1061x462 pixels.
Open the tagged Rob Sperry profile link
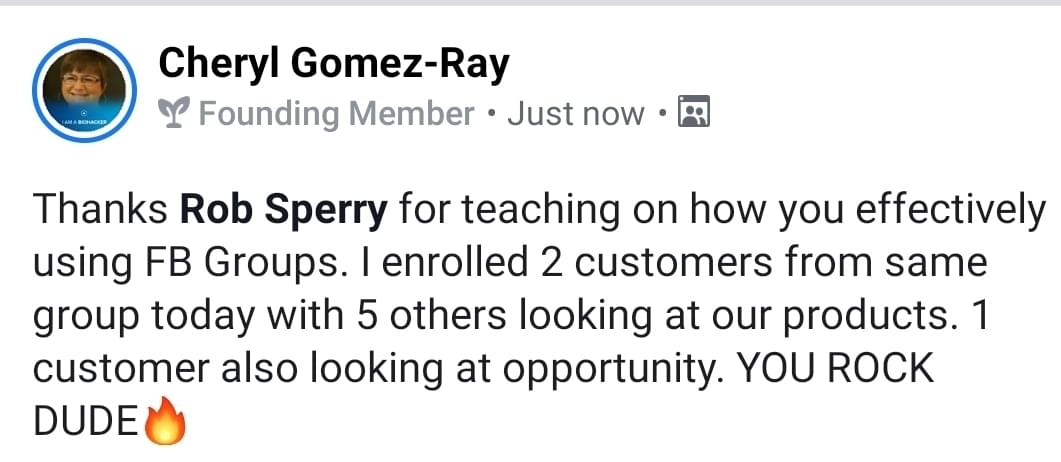coord(283,210)
